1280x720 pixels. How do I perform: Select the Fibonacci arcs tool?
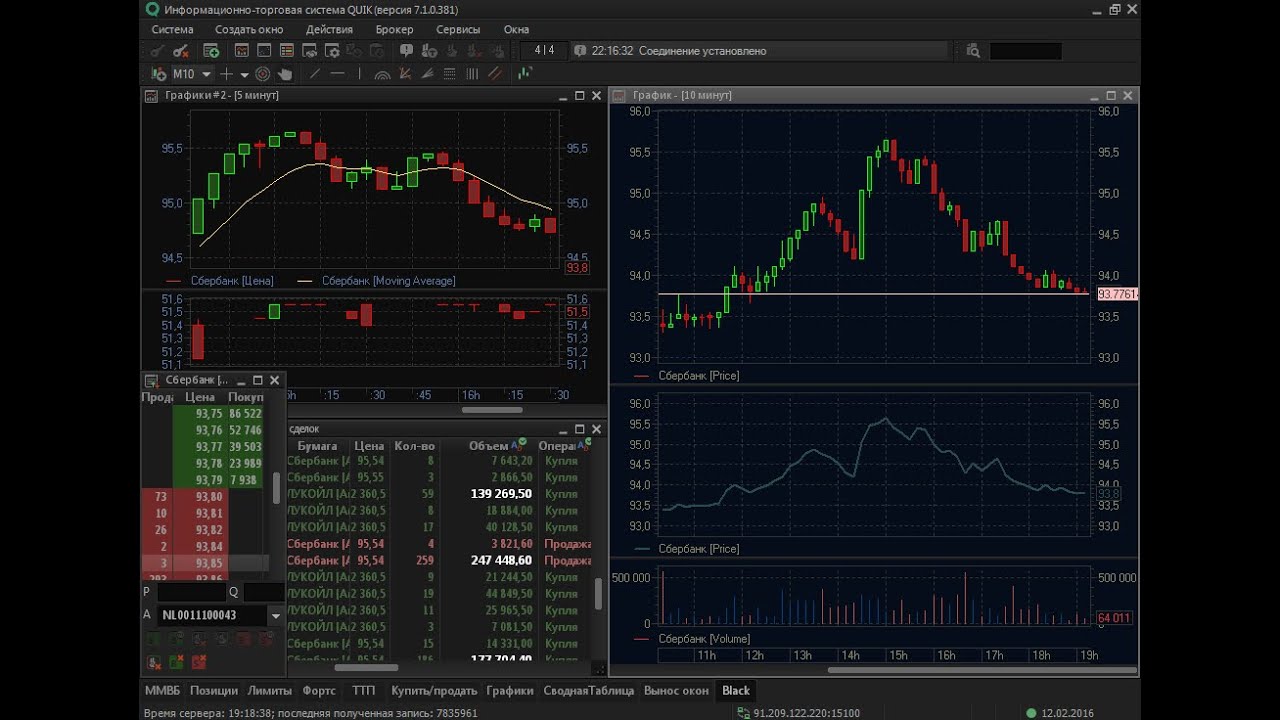(383, 75)
